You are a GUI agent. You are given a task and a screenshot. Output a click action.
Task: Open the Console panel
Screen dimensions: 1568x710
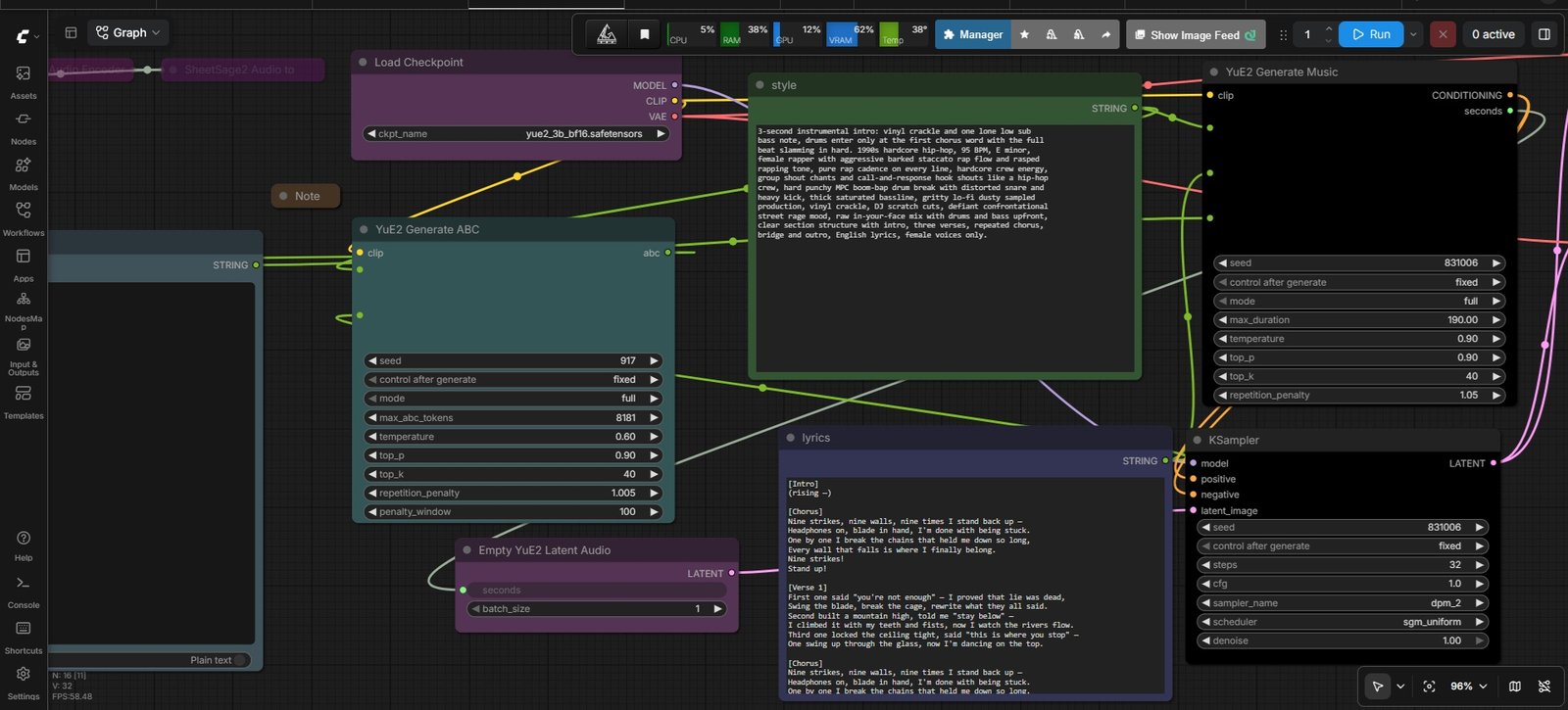(x=24, y=592)
